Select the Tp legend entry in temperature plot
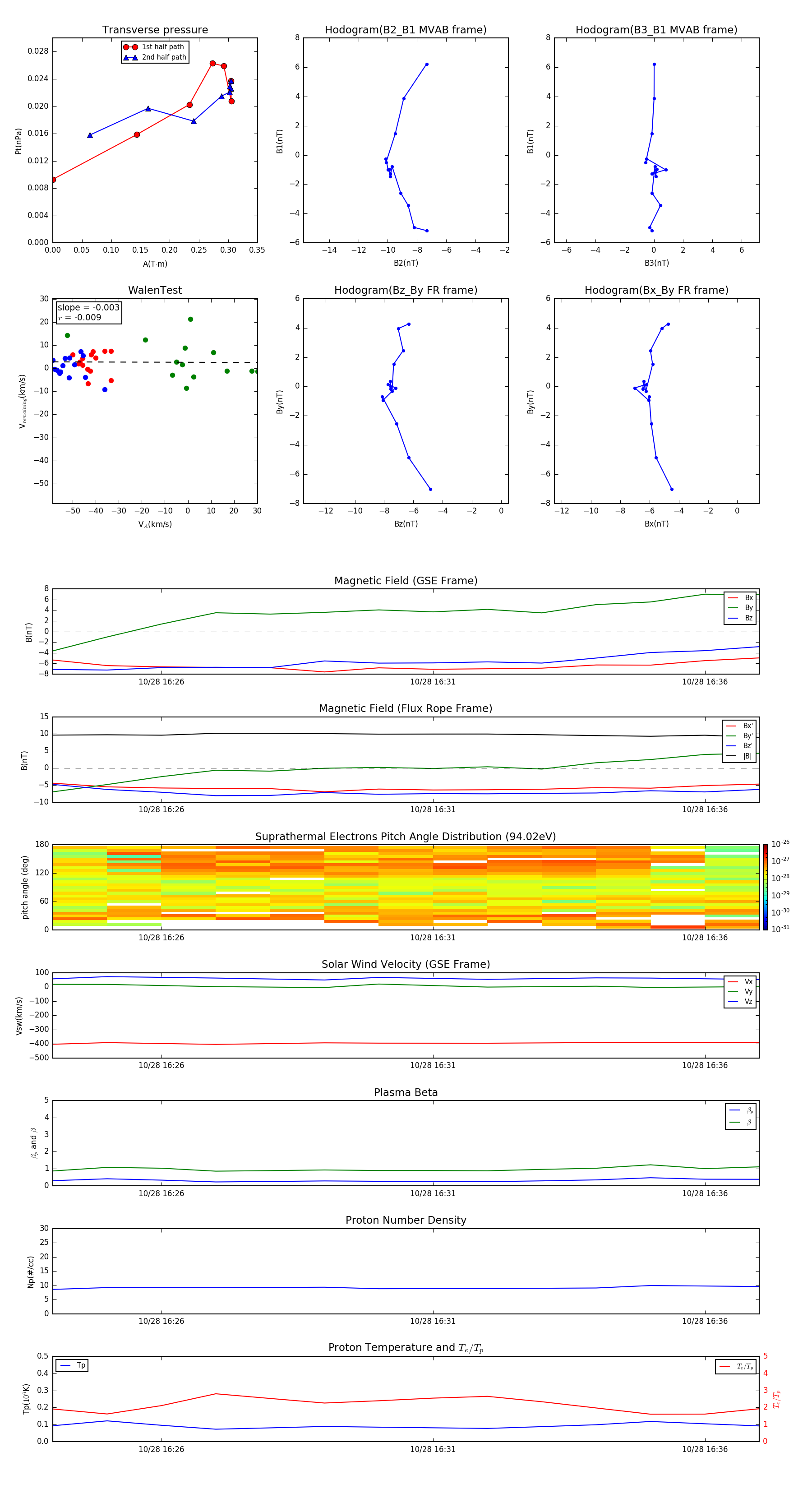Viewport: 812px width, 1489px height. (73, 1365)
